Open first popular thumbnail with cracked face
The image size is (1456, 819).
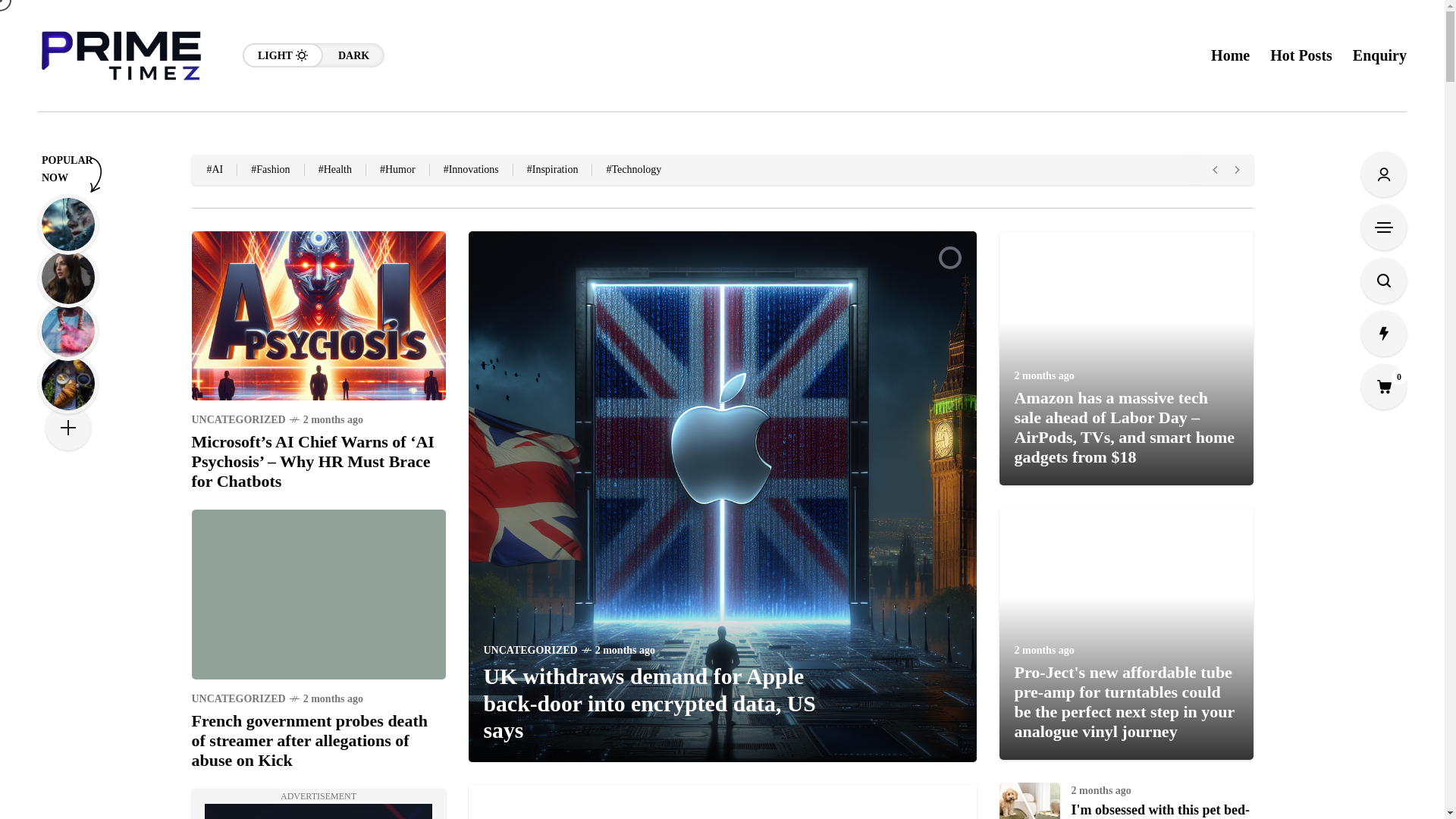[68, 224]
